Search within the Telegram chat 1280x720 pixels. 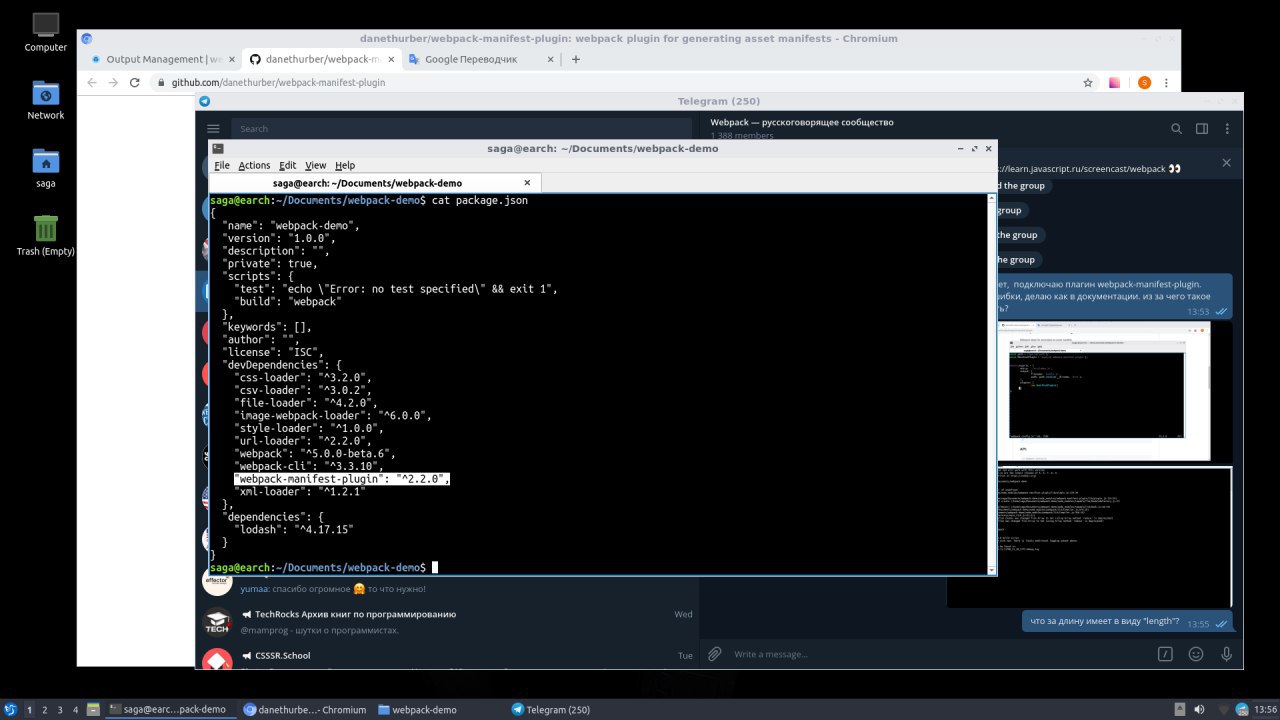1176,128
